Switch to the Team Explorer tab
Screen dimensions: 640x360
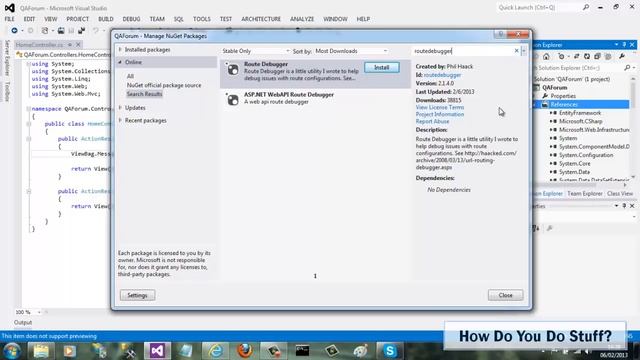pos(584,194)
